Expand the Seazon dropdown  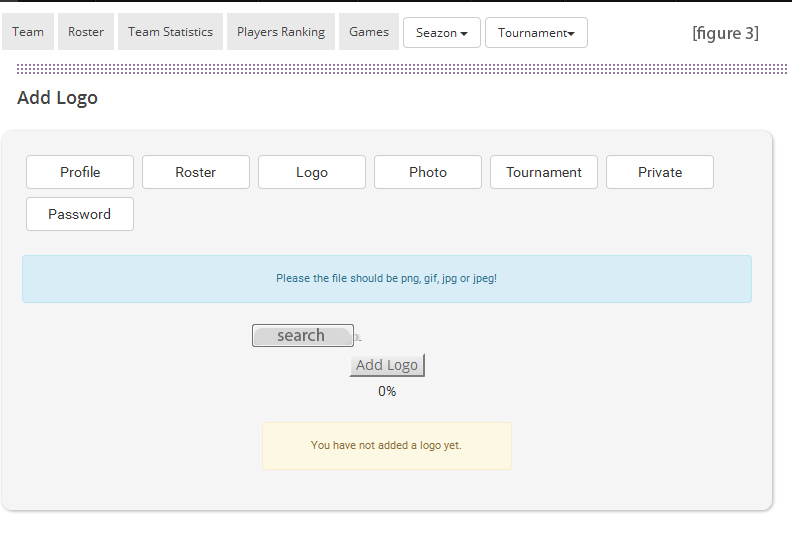[x=441, y=33]
